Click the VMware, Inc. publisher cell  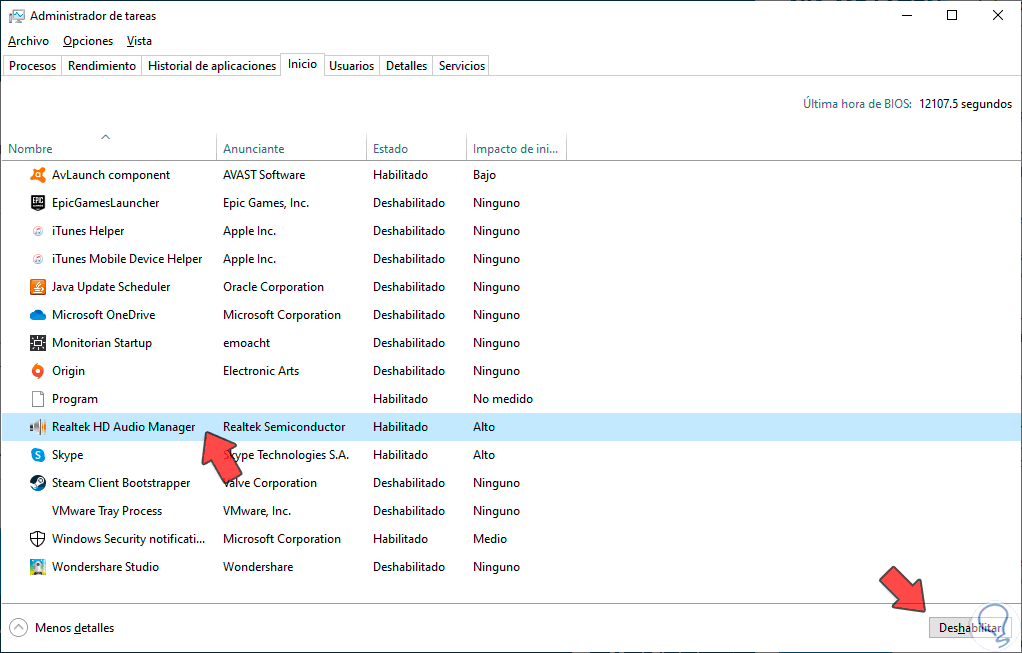coord(257,511)
